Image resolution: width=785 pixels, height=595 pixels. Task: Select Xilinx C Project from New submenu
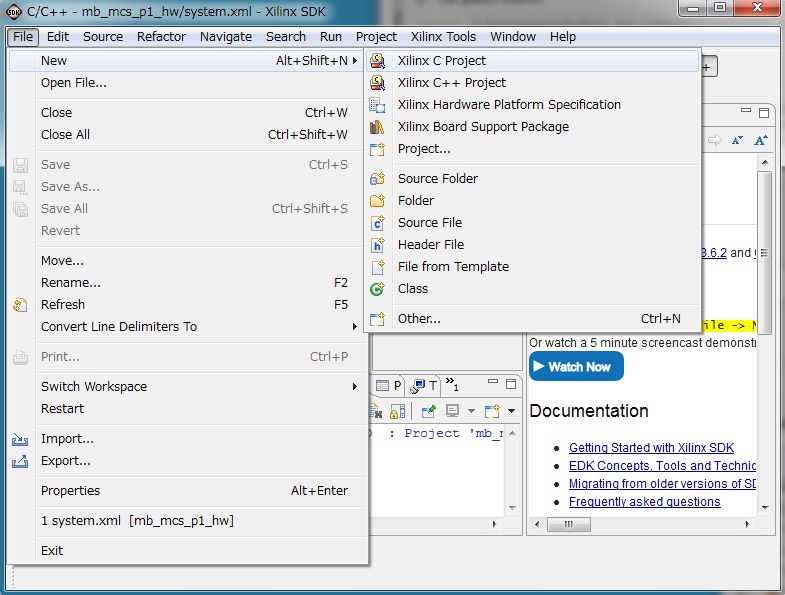pyautogui.click(x=532, y=61)
